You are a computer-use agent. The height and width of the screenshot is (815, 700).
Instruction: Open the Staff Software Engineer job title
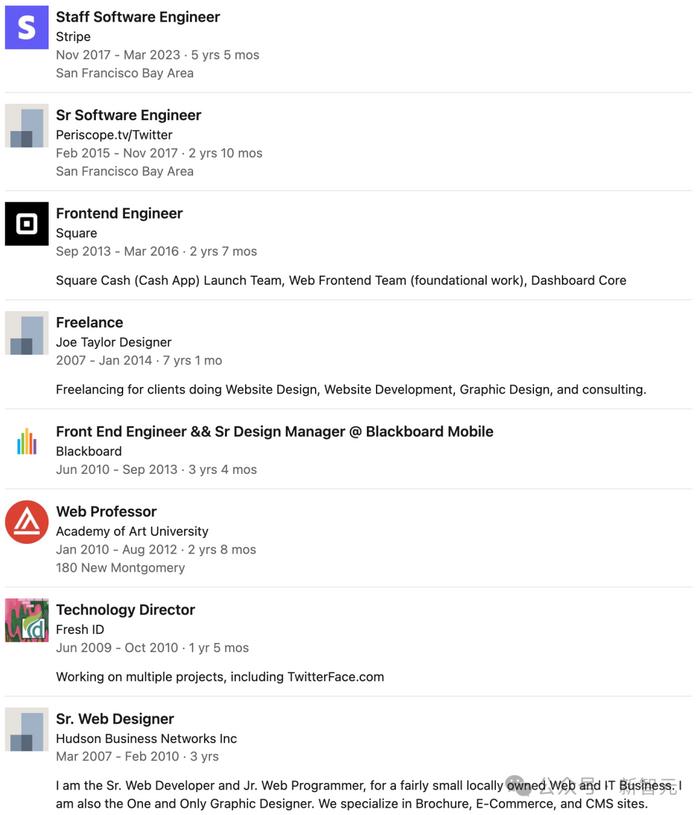[138, 17]
